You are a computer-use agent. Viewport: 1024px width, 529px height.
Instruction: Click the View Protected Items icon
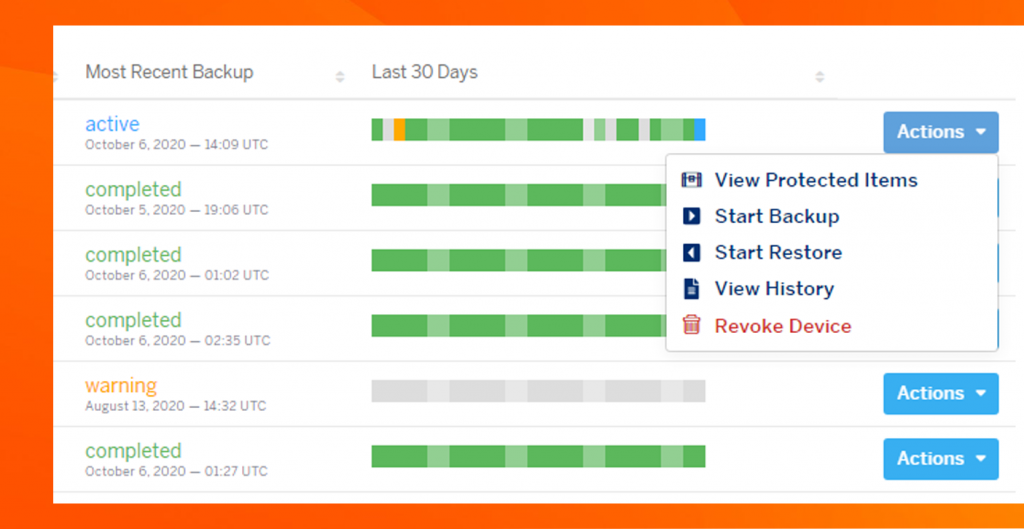click(691, 180)
